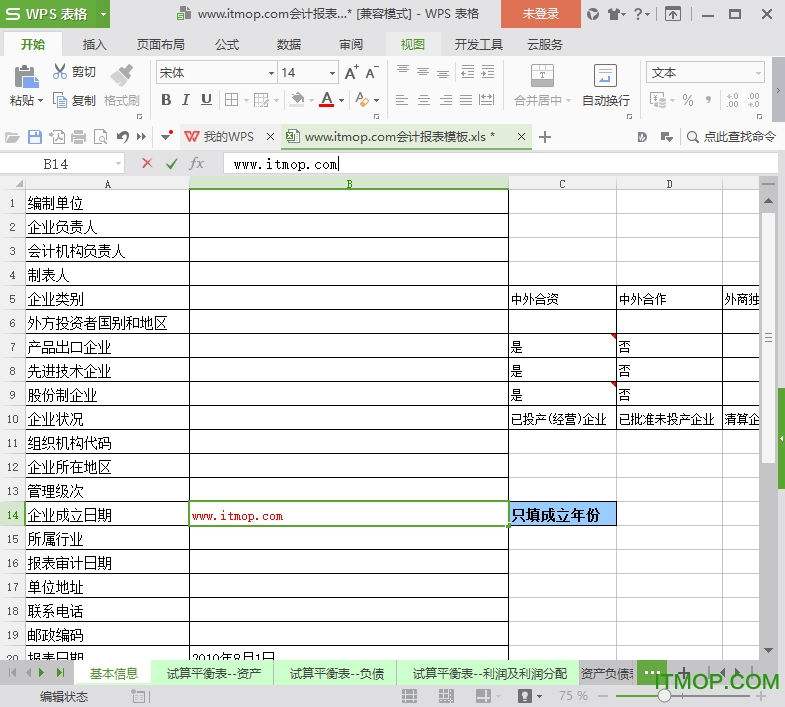Apply fill color bucket
The image size is (785, 707).
[x=297, y=100]
